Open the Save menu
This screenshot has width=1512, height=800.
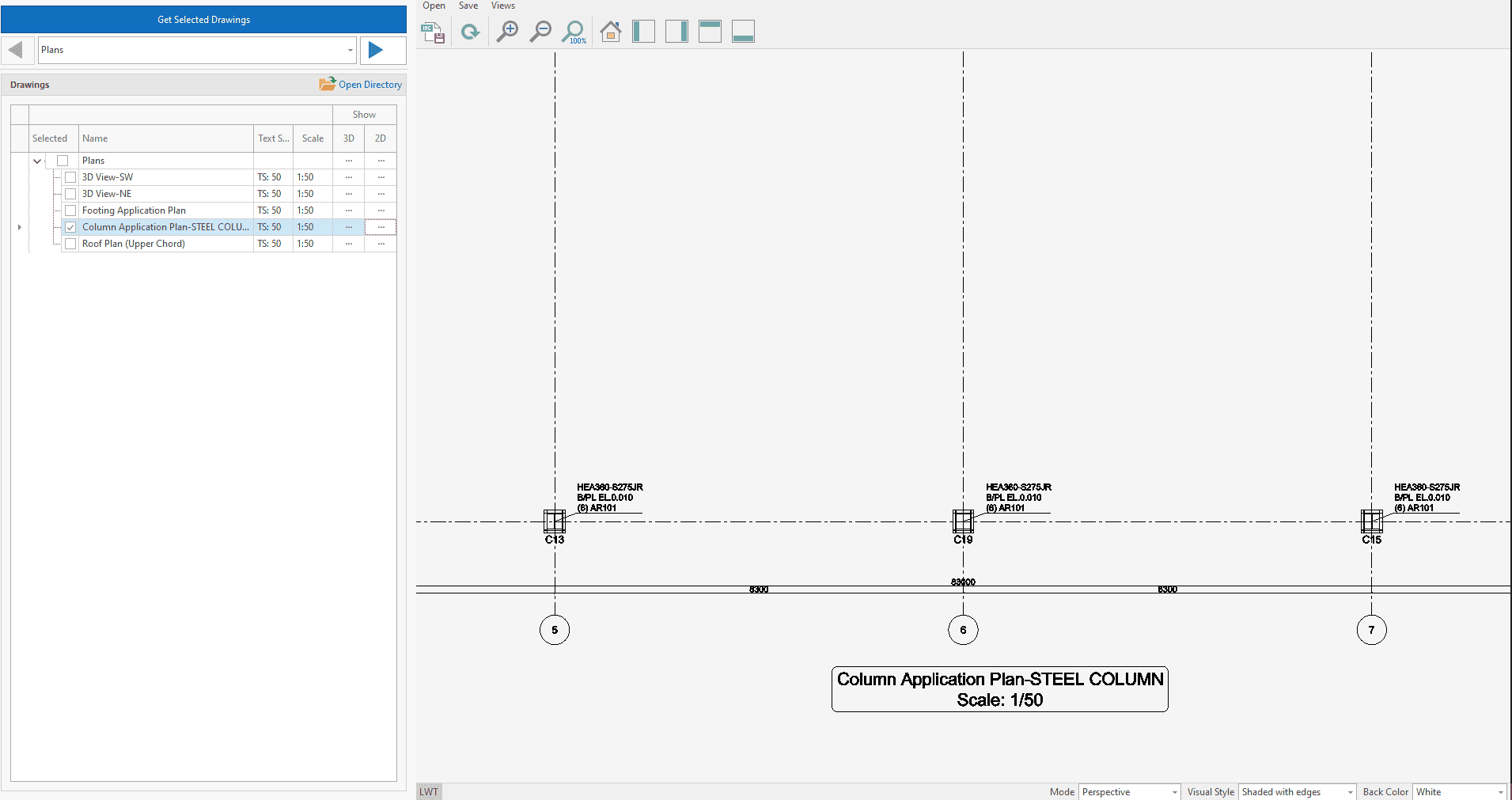(x=468, y=6)
